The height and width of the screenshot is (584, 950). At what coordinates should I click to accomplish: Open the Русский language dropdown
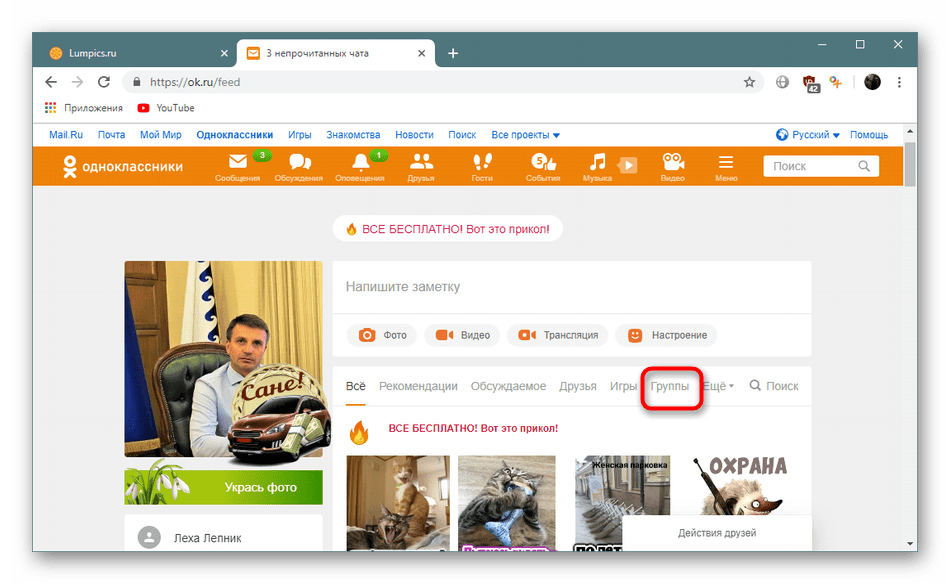point(808,134)
